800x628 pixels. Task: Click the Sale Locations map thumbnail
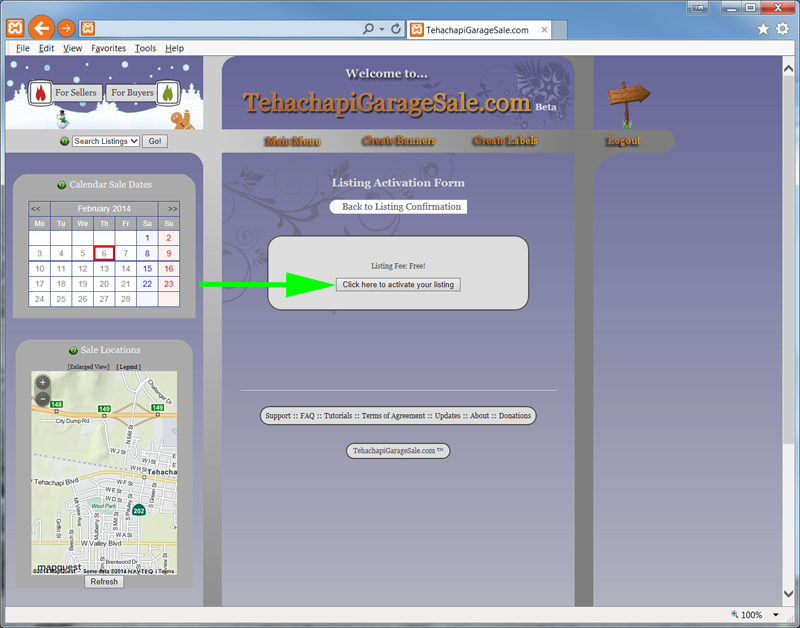(104, 473)
